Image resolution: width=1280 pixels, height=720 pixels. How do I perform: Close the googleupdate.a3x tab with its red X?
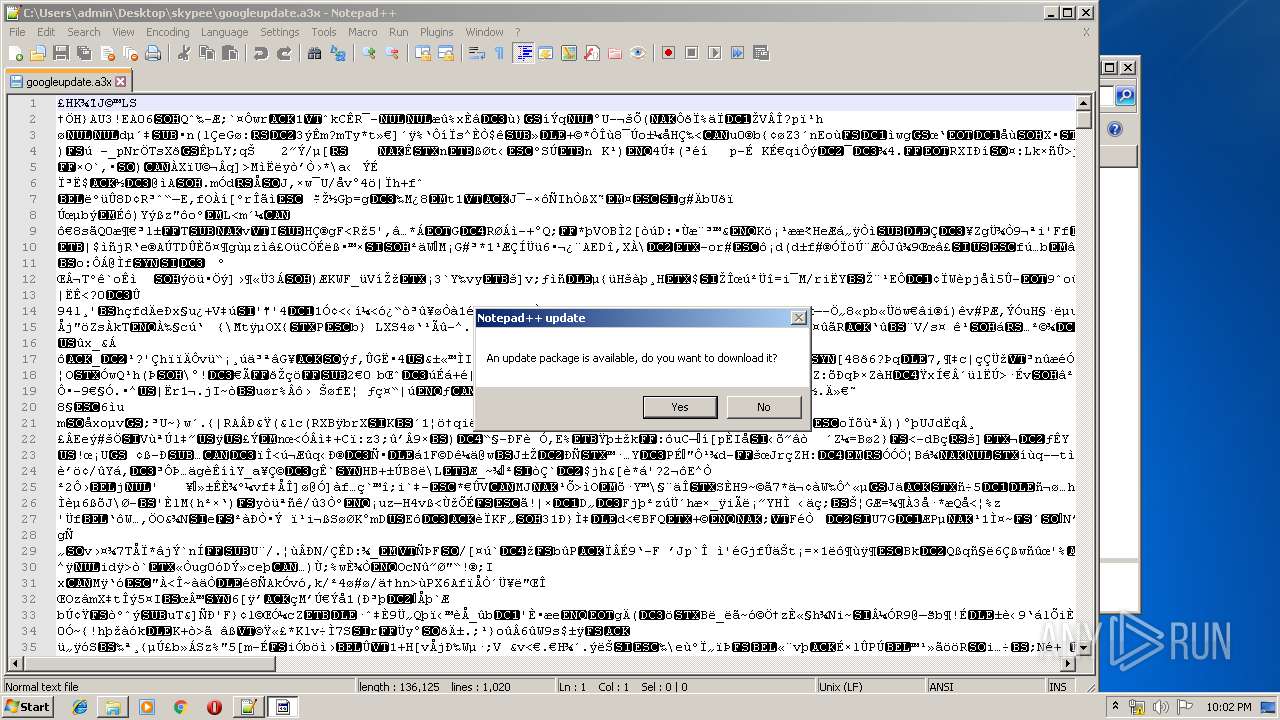pyautogui.click(x=121, y=82)
